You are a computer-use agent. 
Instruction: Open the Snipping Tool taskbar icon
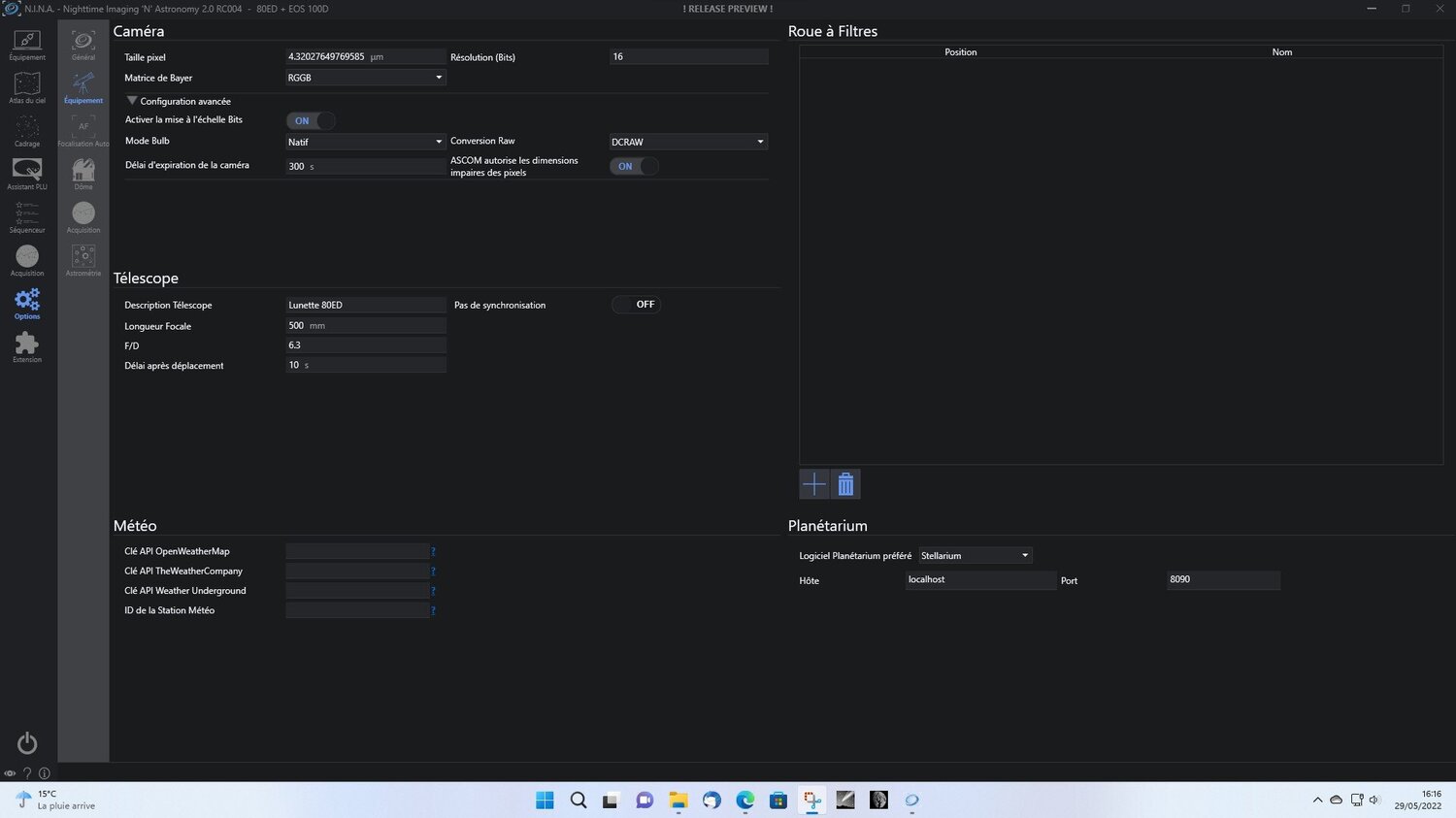coord(812,801)
